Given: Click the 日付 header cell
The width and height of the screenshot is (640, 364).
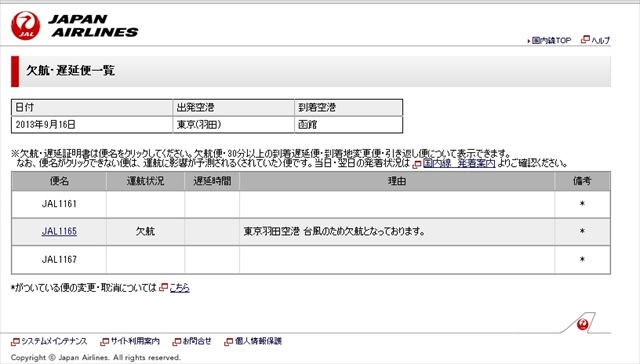Looking at the screenshot, I should [x=92, y=108].
